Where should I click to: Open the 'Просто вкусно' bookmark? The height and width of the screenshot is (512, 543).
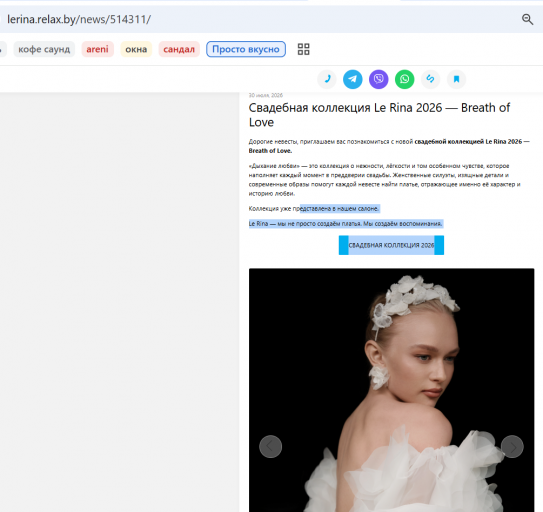(246, 49)
